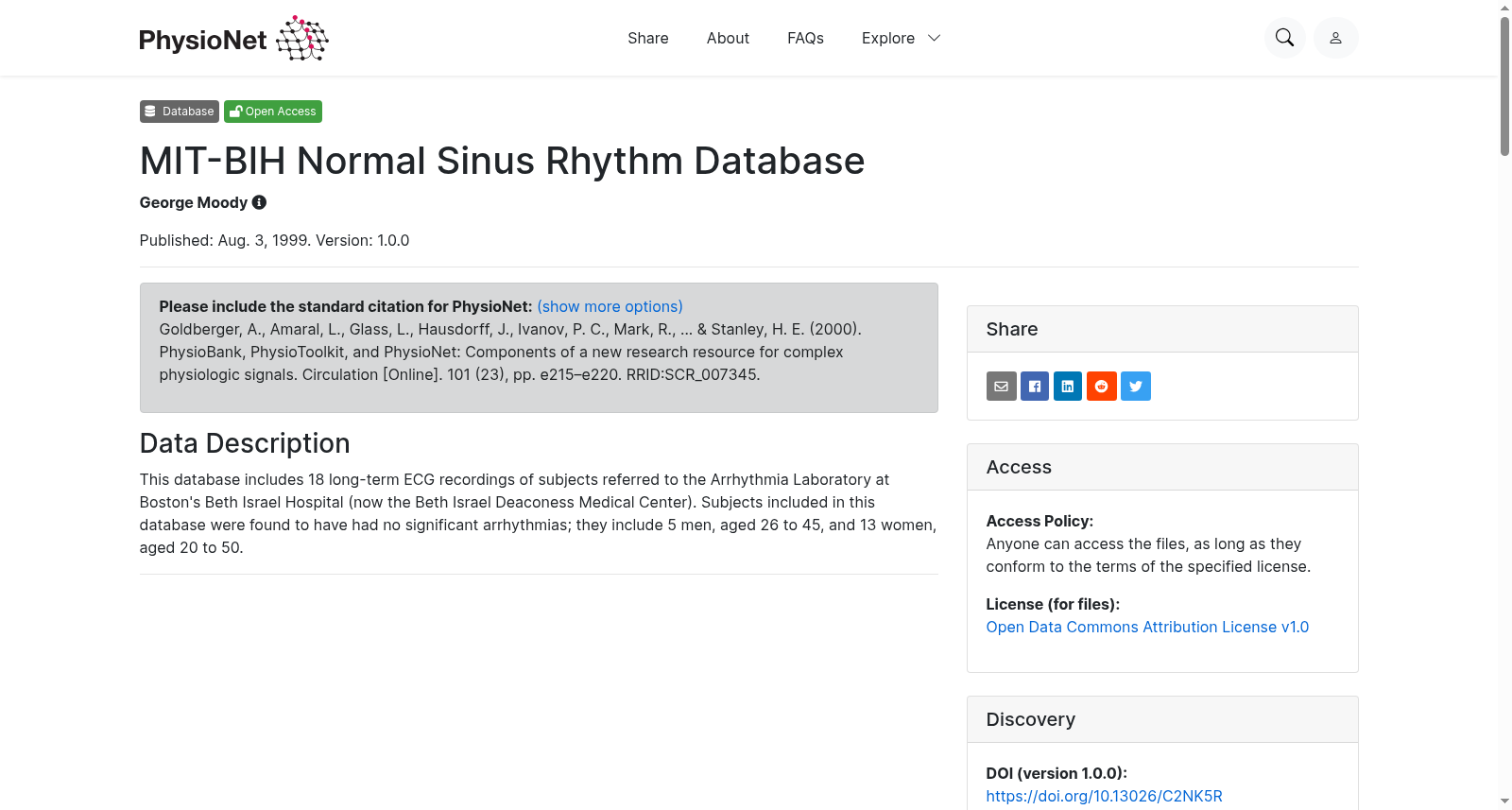Open the search magnifier icon

[1284, 38]
